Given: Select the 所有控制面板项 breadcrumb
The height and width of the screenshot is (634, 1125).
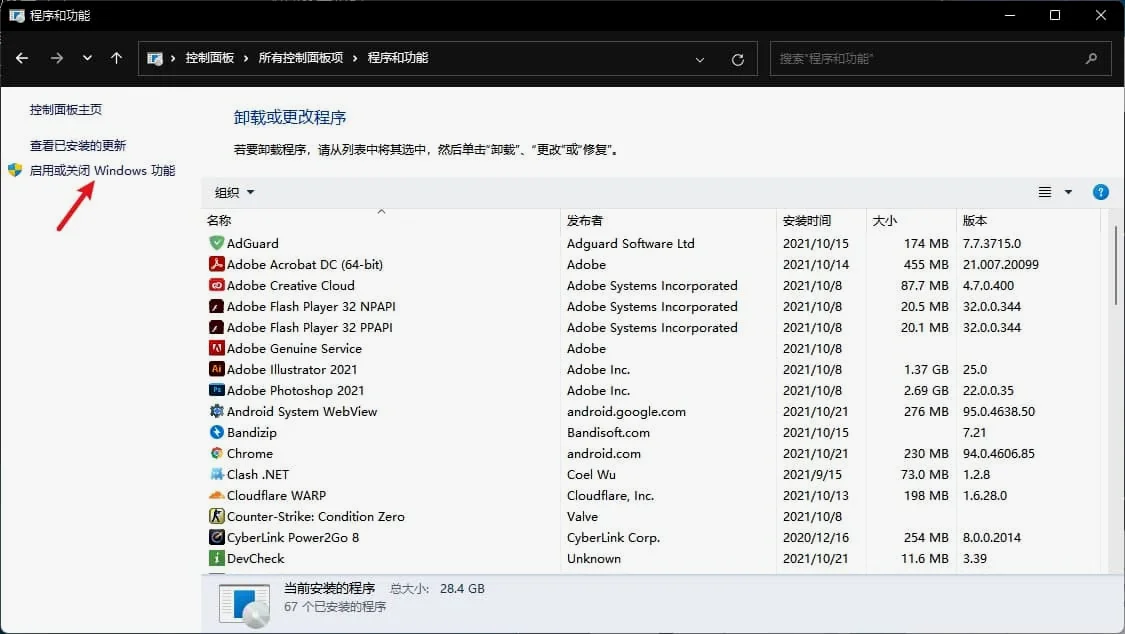Looking at the screenshot, I should pos(301,57).
